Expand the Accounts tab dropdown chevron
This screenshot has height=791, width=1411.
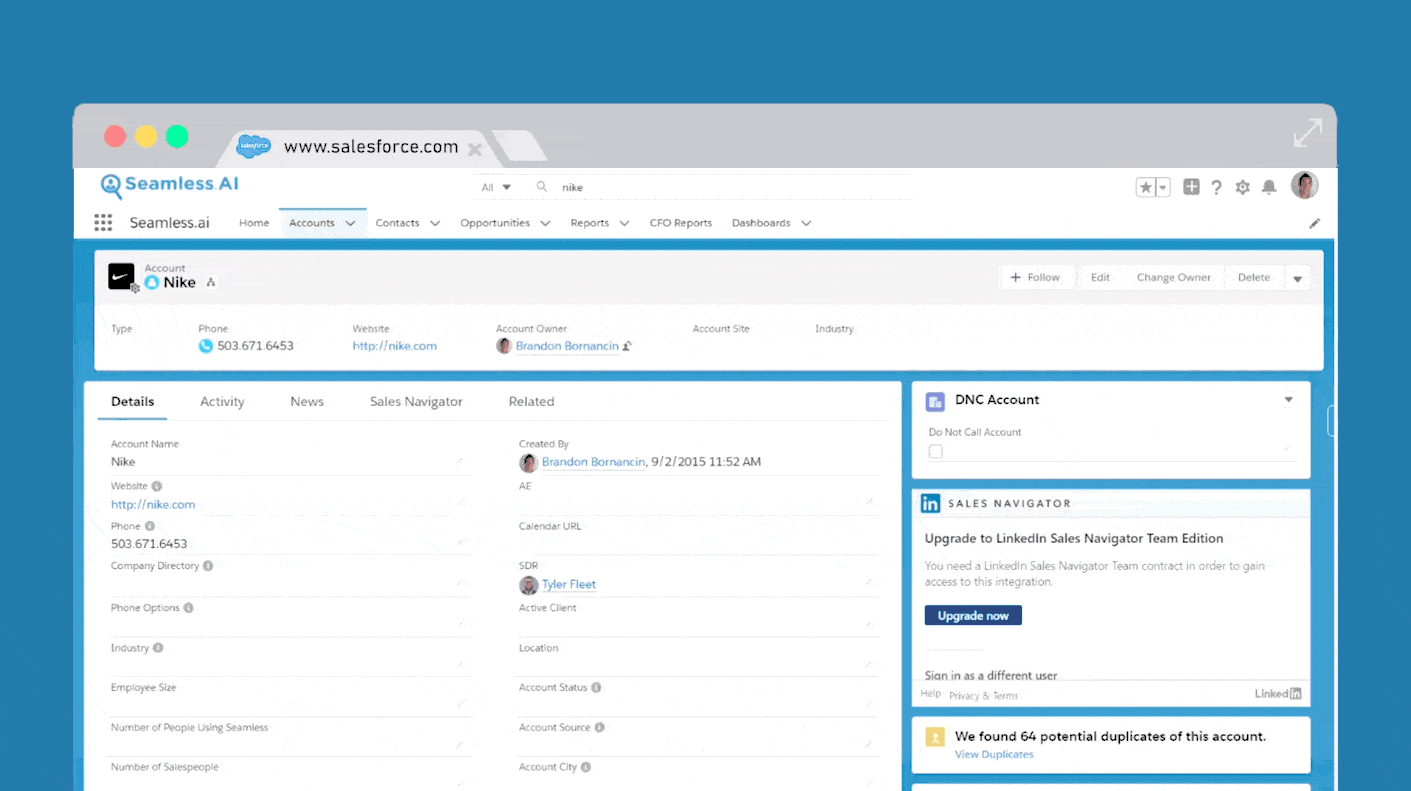351,224
